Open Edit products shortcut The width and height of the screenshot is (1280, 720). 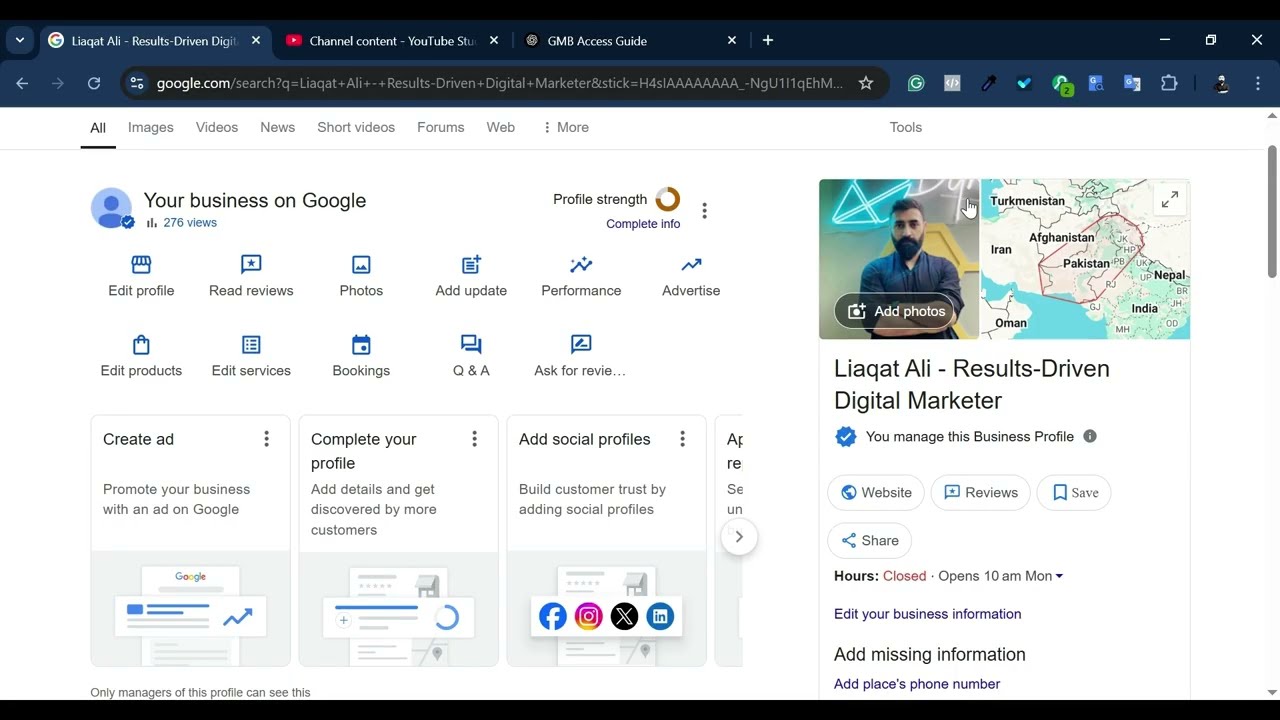coord(141,356)
